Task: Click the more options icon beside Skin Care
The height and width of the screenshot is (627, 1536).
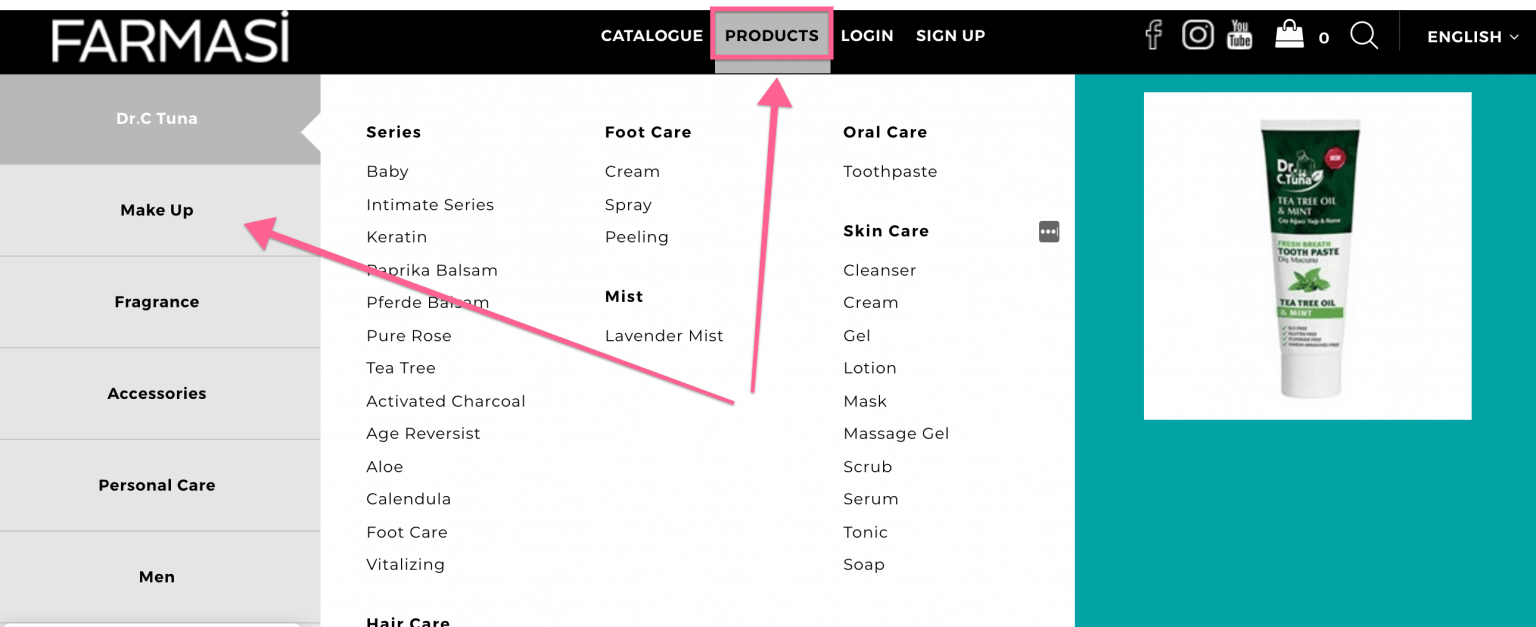Action: [1049, 231]
